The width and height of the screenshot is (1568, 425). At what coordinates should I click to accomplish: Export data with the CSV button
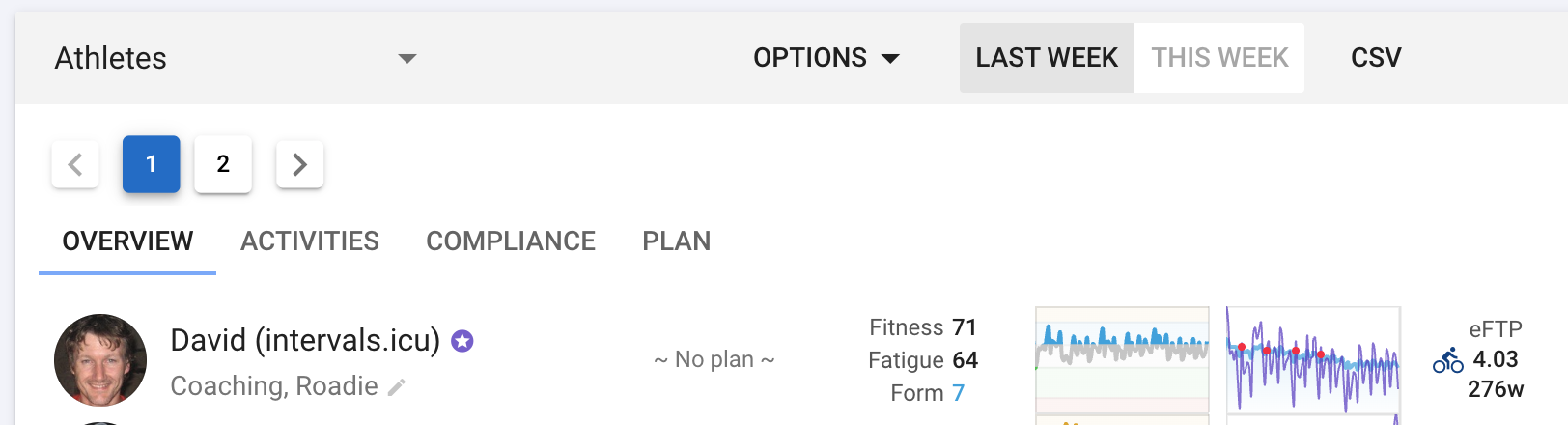click(x=1376, y=58)
